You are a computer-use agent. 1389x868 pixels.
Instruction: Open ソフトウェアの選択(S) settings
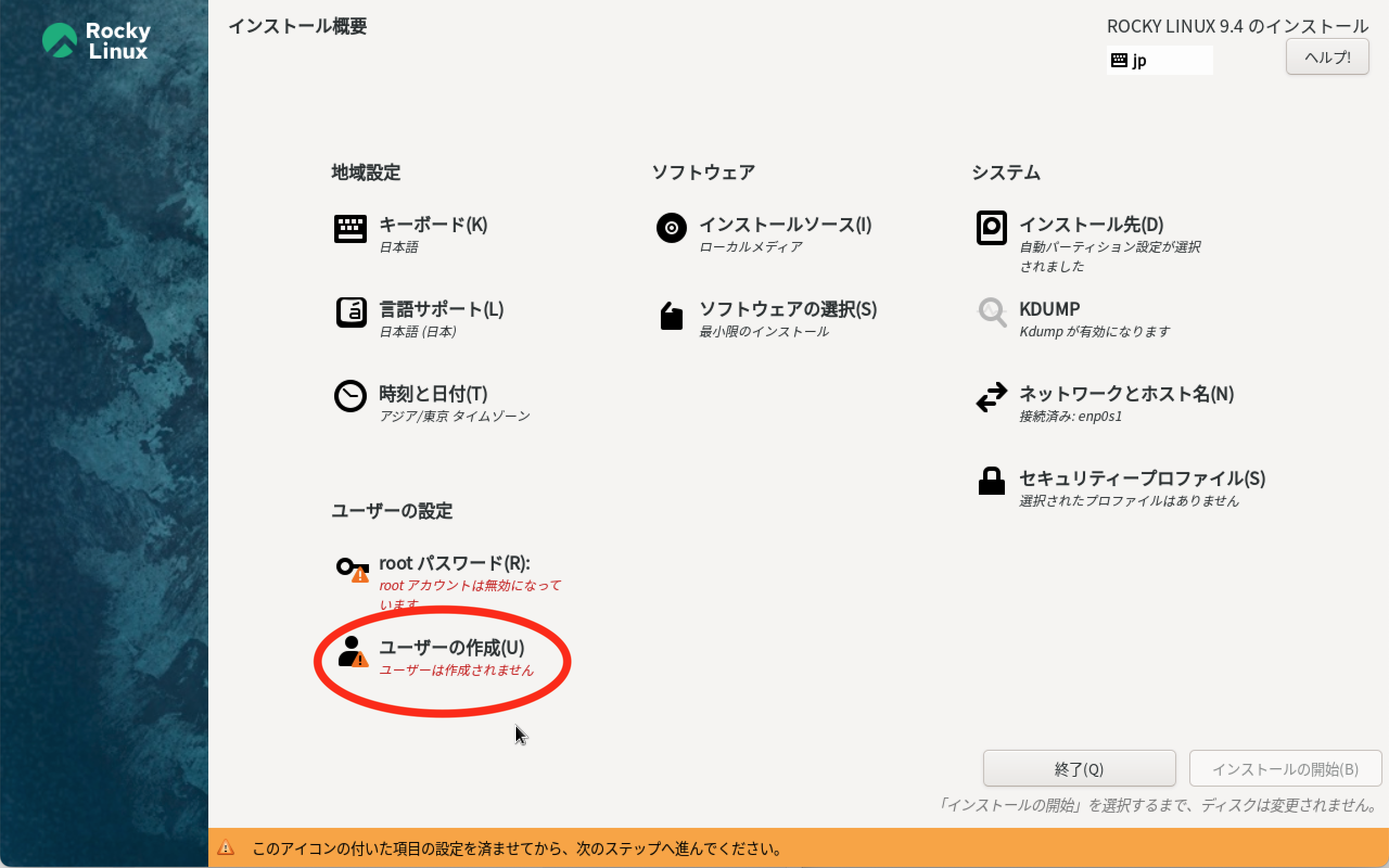[x=788, y=309]
